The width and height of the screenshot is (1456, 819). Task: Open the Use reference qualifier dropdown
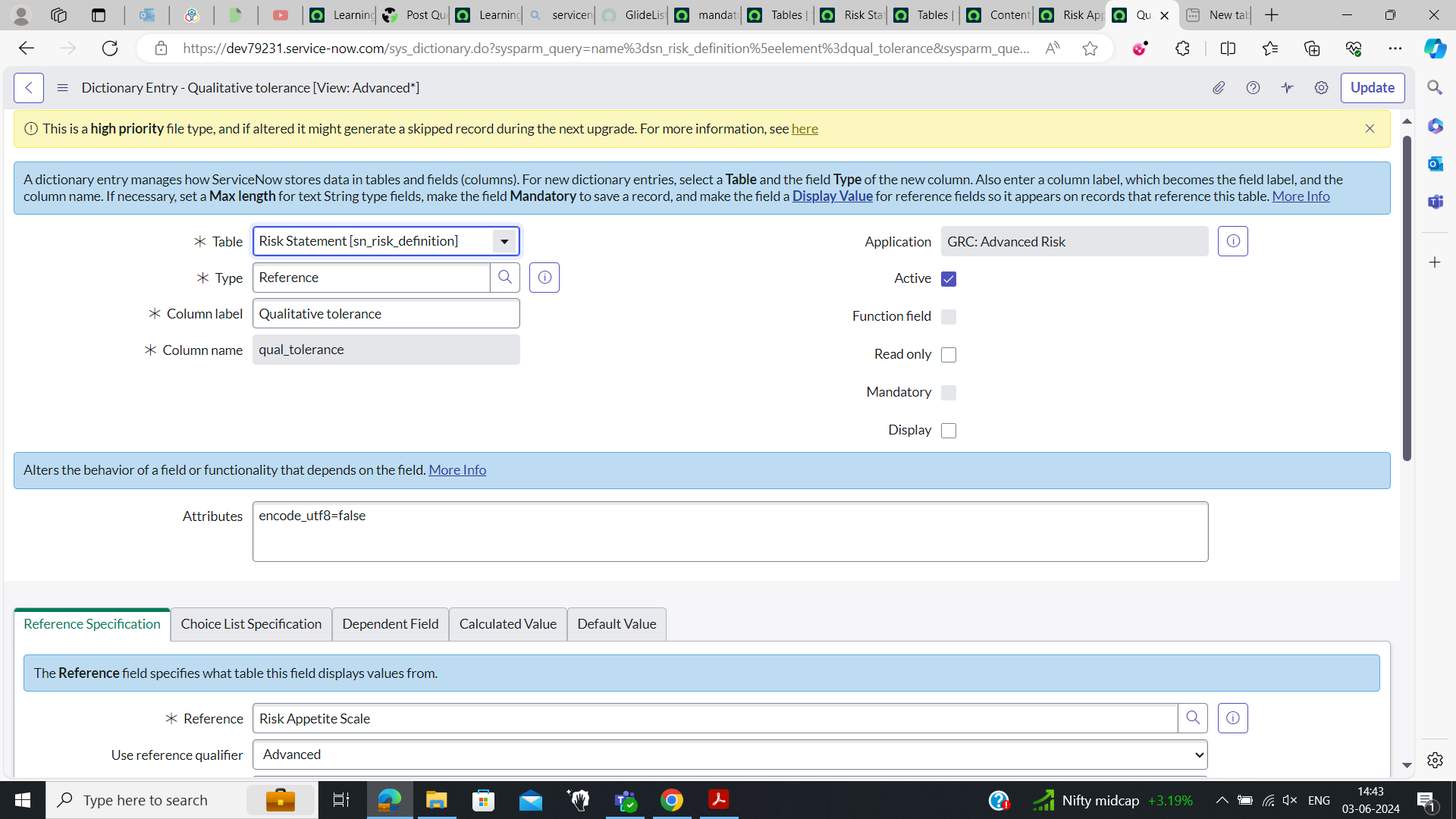pyautogui.click(x=730, y=755)
